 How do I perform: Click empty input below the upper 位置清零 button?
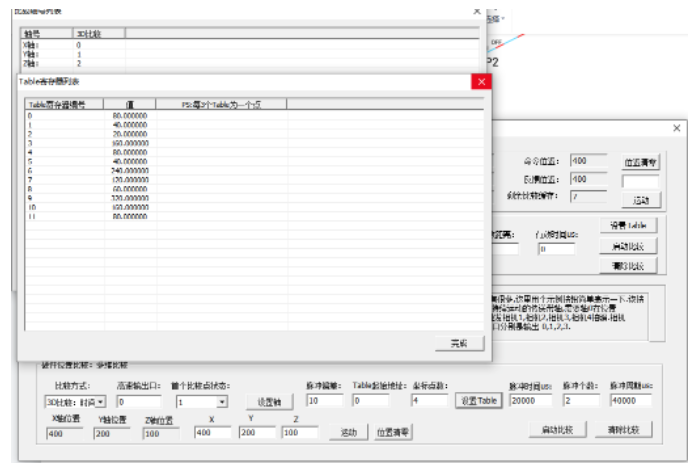(x=640, y=181)
